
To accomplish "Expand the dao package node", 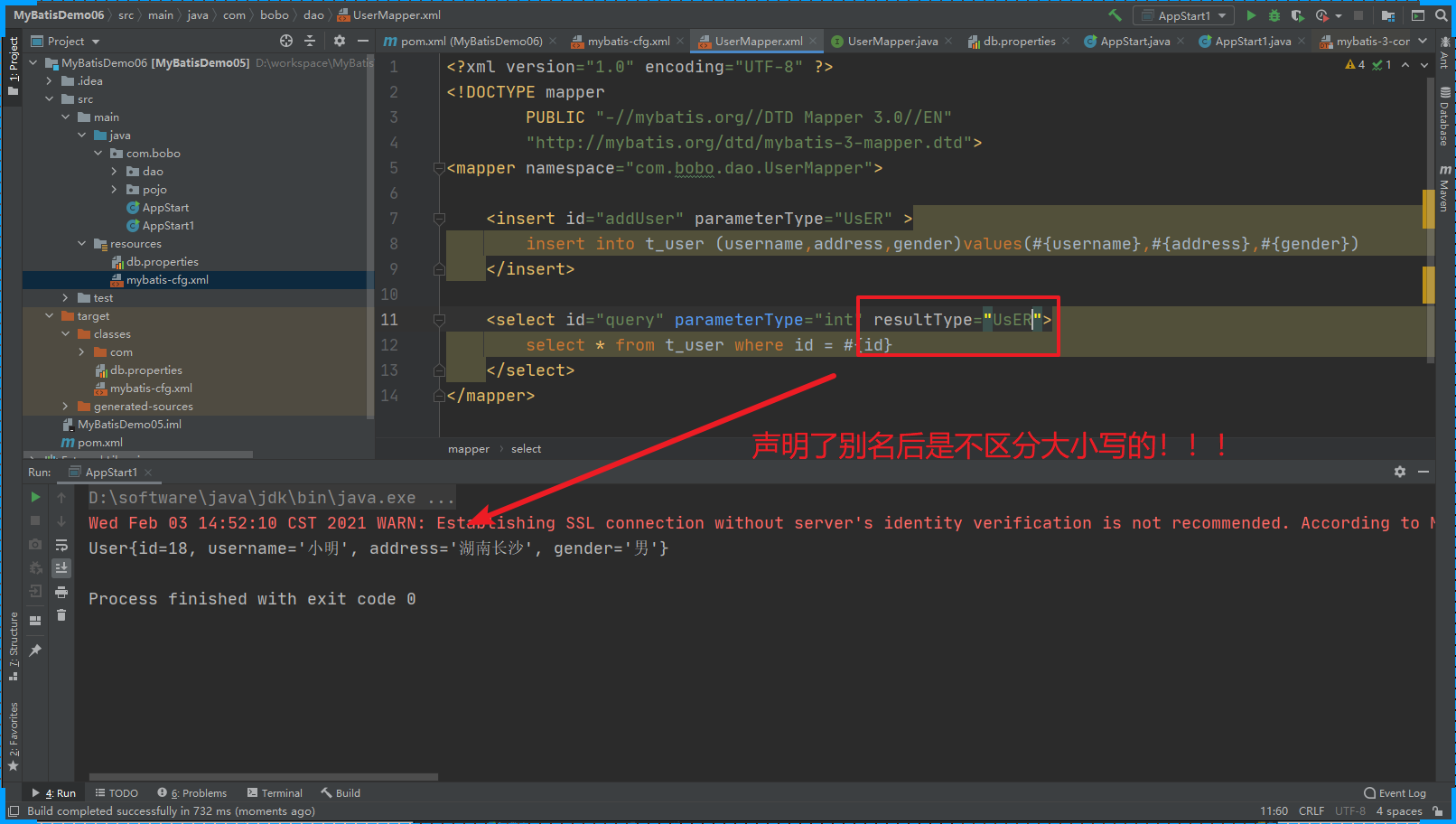I will 114,172.
